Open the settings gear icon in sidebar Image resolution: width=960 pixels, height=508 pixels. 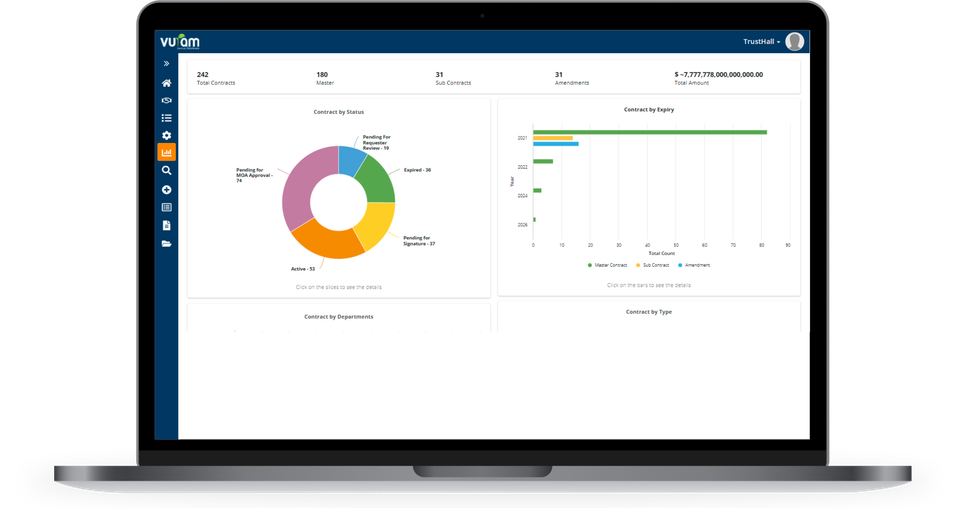[167, 135]
